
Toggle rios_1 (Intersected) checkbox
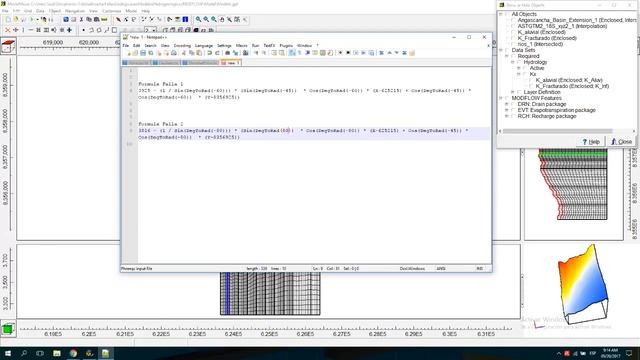[x=513, y=44]
